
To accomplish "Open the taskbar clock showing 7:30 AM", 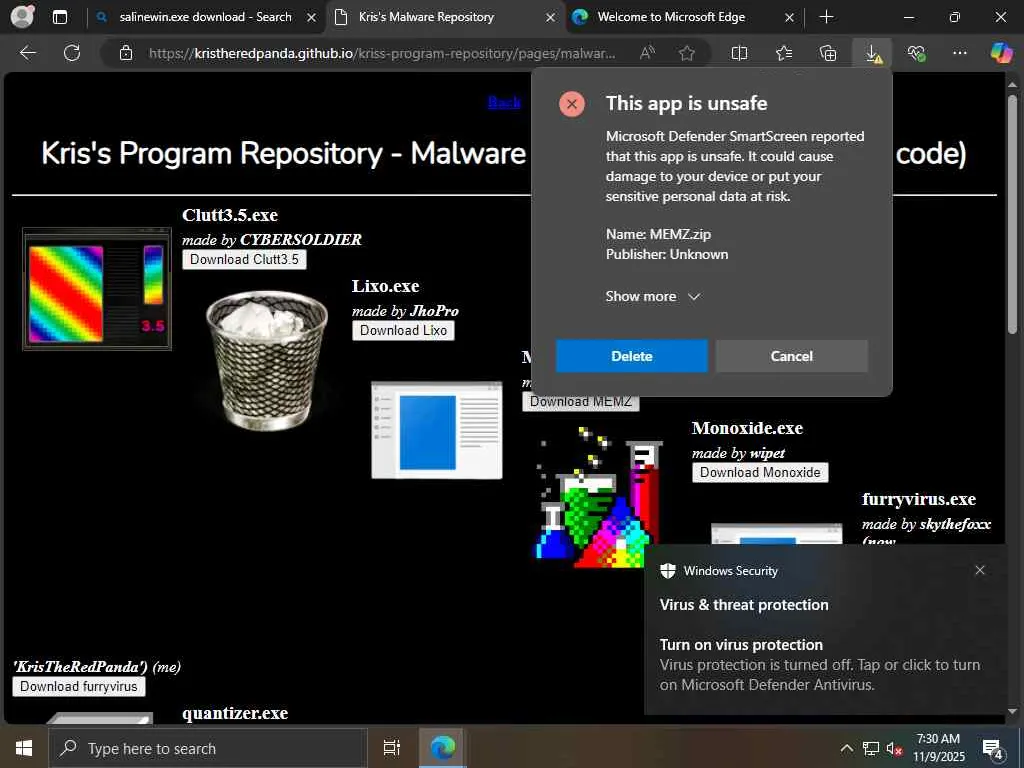I will coord(938,748).
